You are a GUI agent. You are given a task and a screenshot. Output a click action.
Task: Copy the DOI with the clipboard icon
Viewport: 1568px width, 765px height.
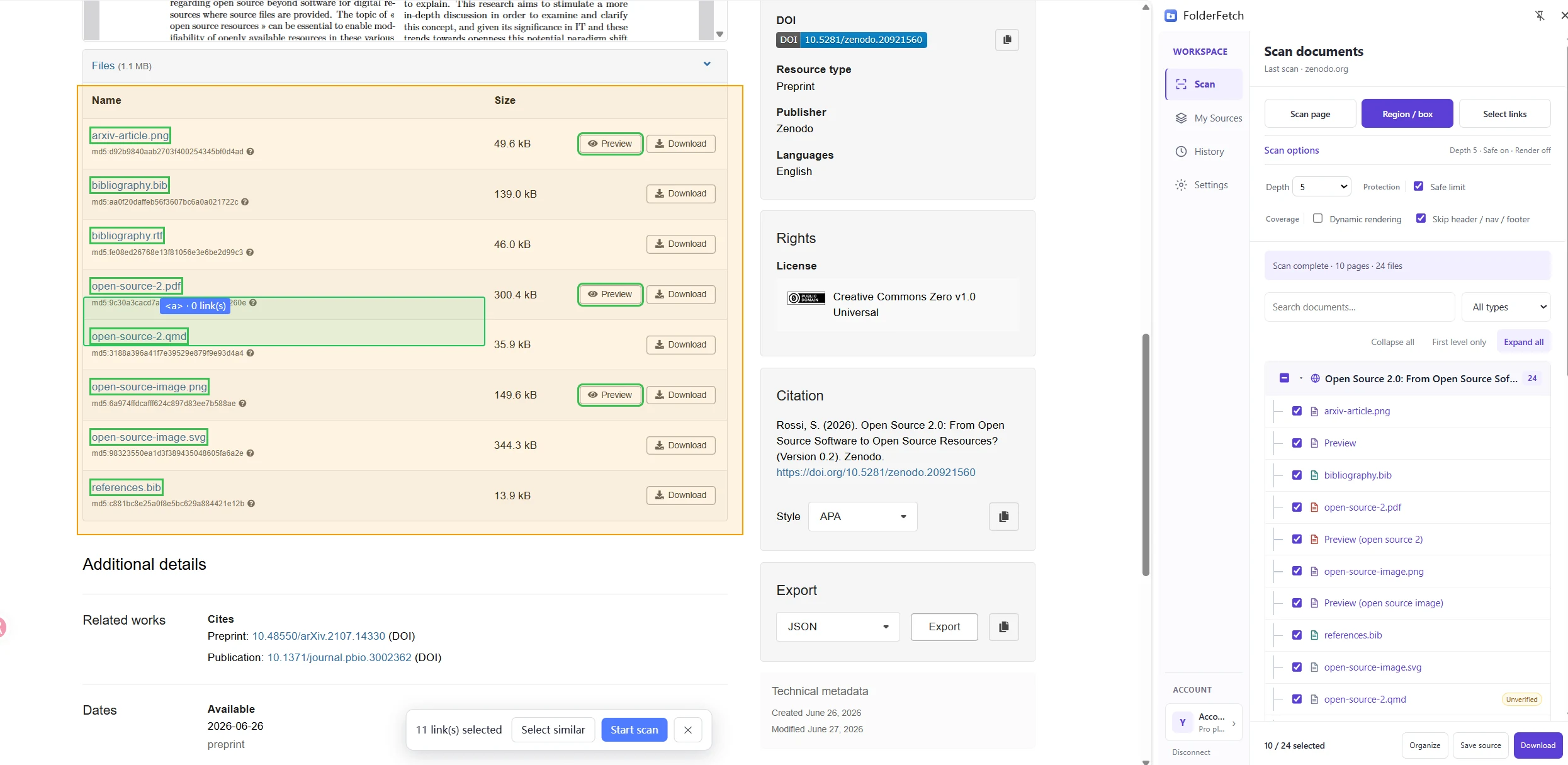[1007, 40]
